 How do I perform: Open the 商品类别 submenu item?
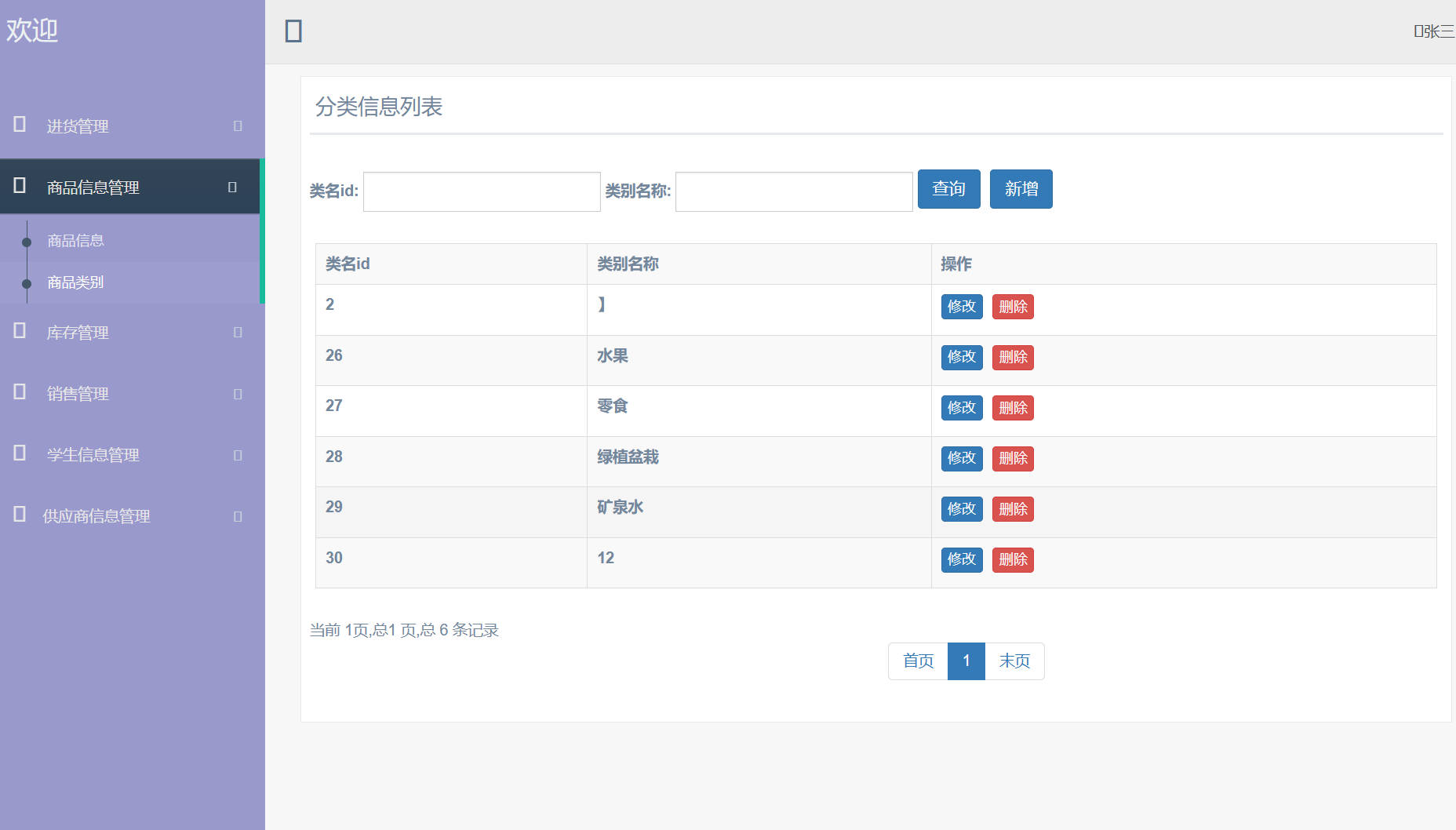point(75,282)
